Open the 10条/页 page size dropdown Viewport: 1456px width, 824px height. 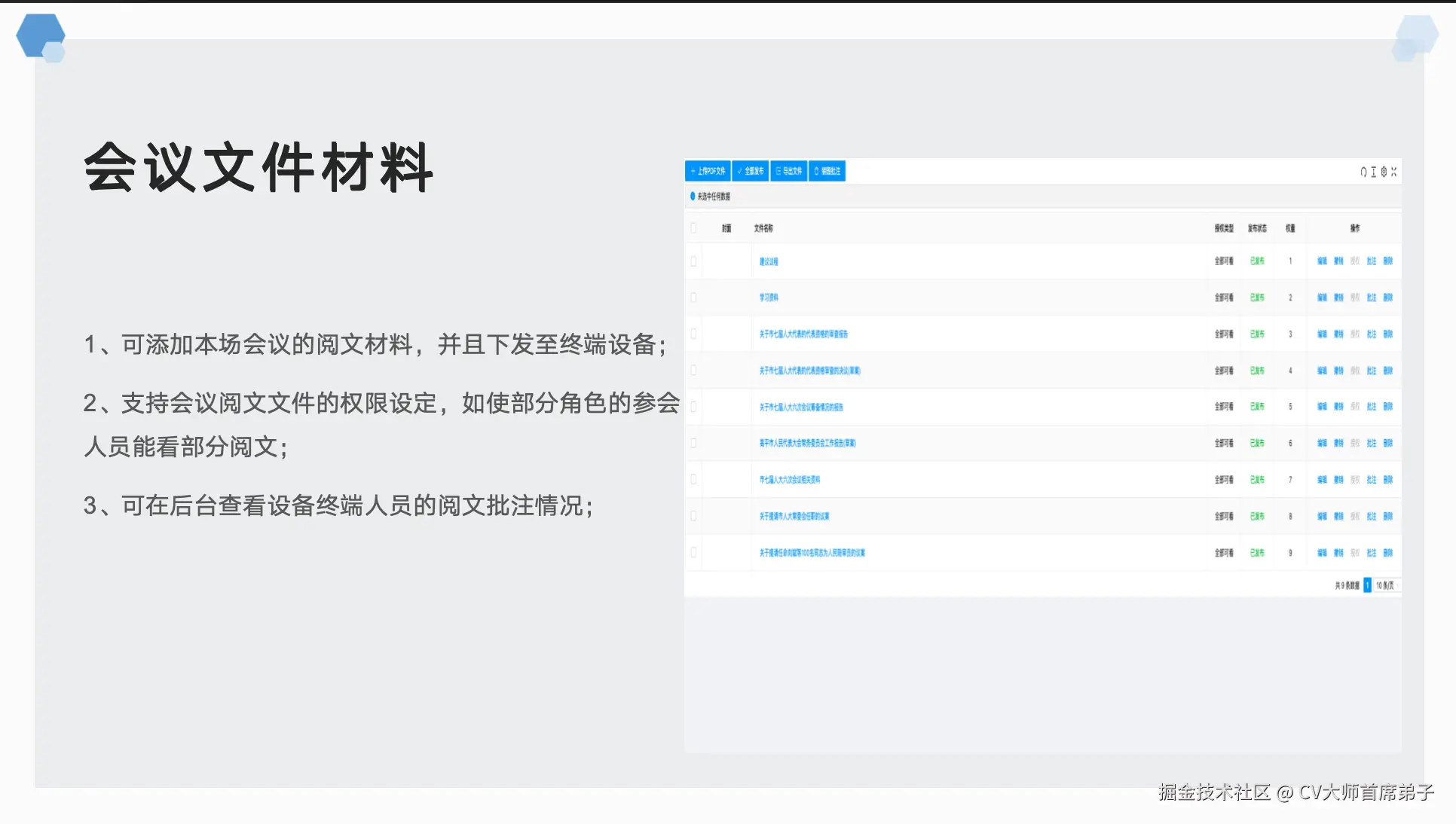1385,584
